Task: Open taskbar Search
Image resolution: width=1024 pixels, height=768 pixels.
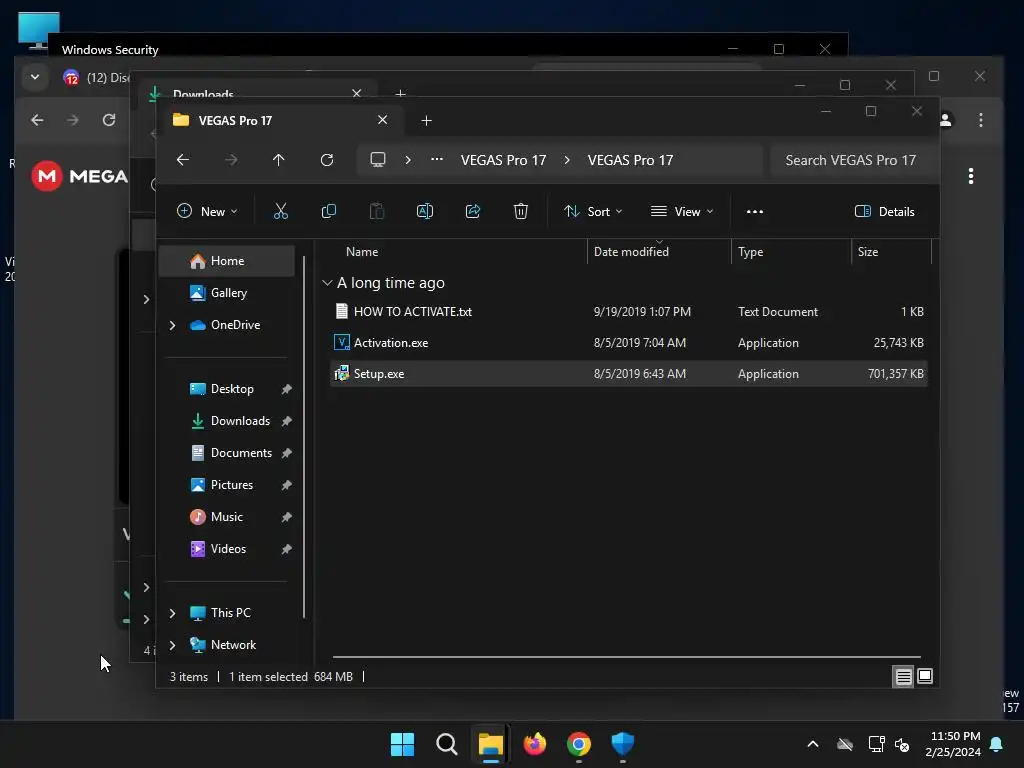Action: 447,744
